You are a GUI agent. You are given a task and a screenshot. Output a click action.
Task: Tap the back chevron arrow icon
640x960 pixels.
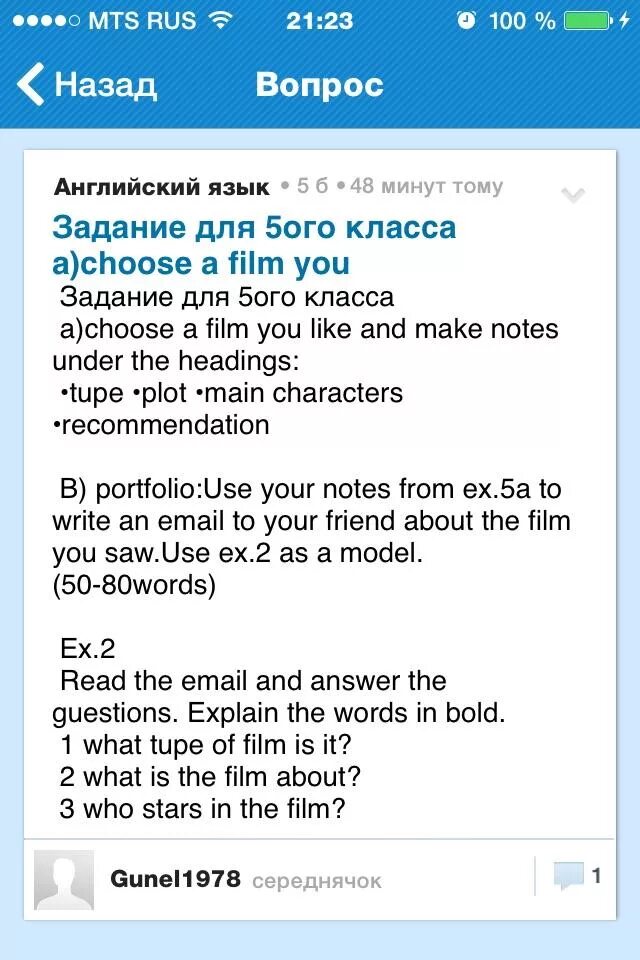pos(30,84)
